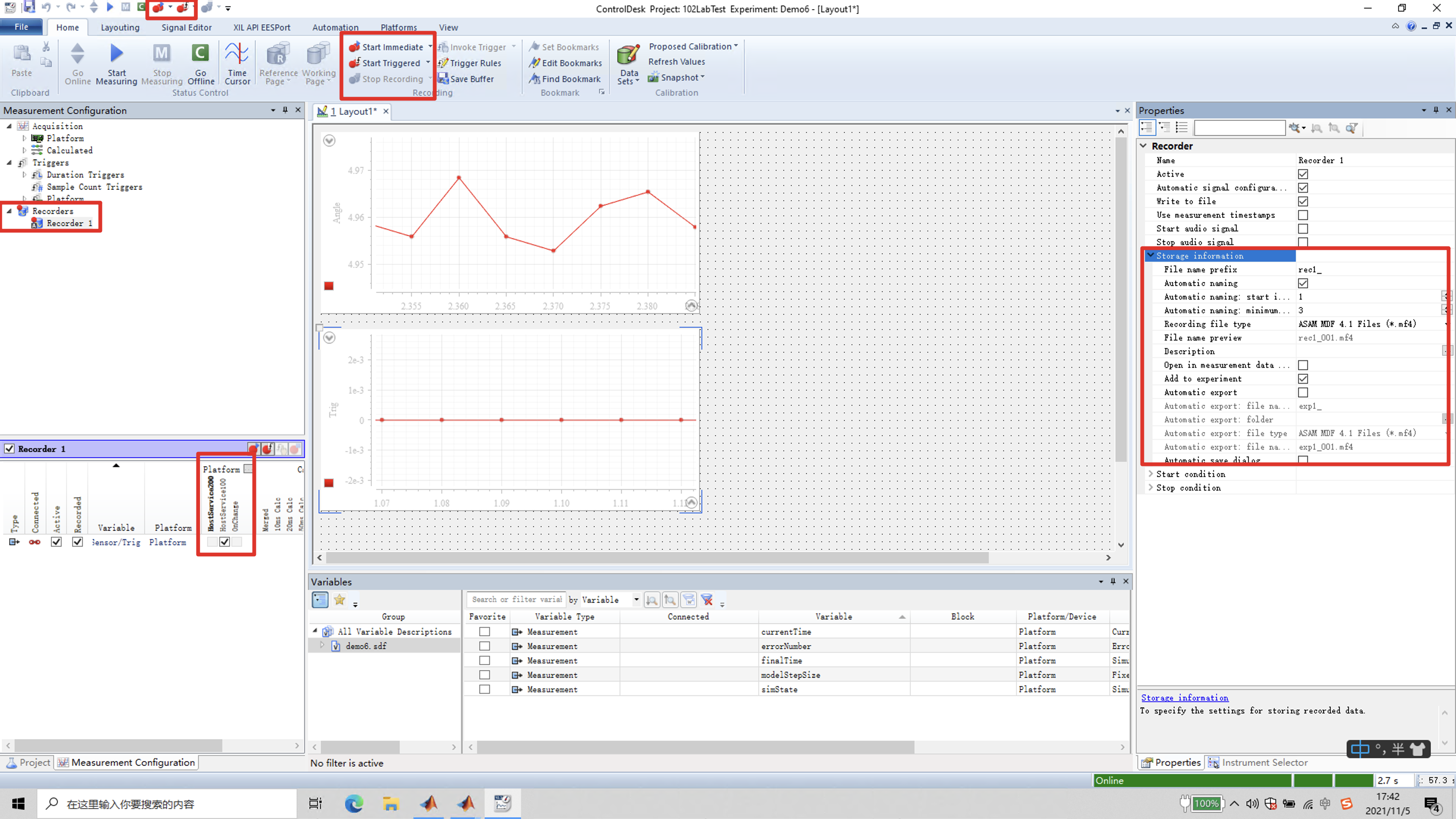The height and width of the screenshot is (819, 1456).
Task: Click start immediate icon in Recorder 1 bar
Action: (x=253, y=449)
